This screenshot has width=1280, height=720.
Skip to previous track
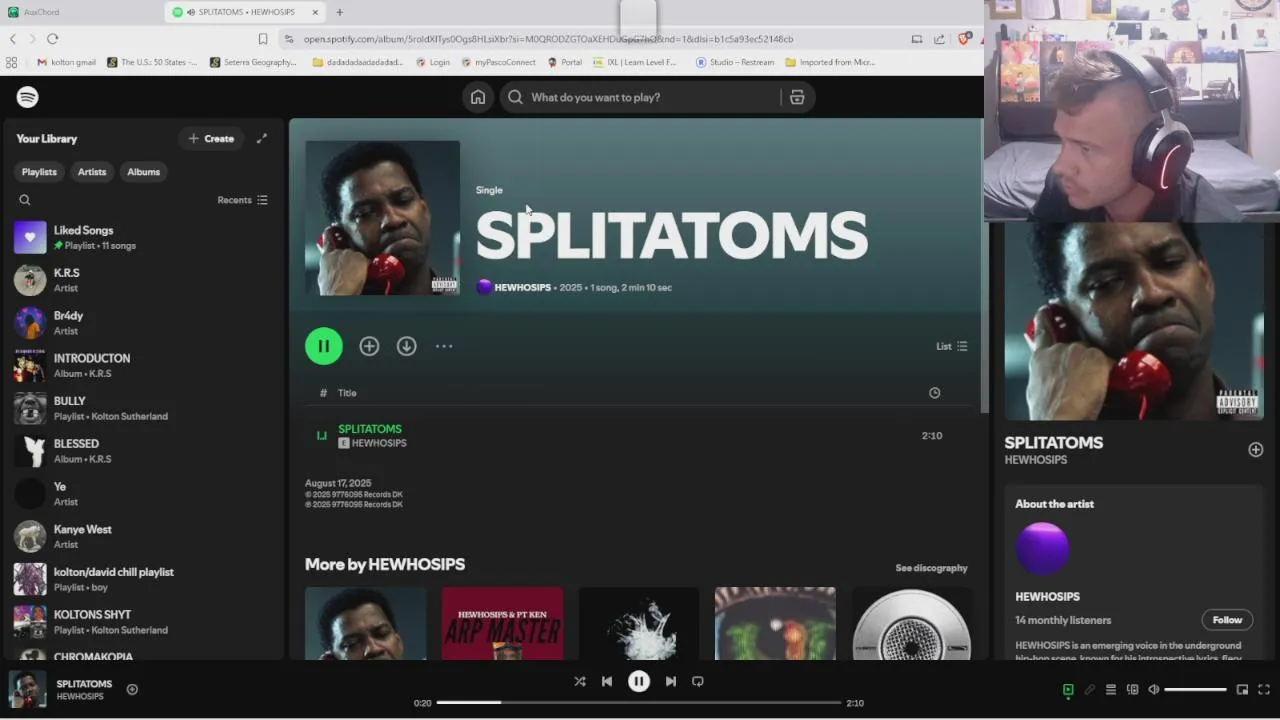[x=607, y=681]
